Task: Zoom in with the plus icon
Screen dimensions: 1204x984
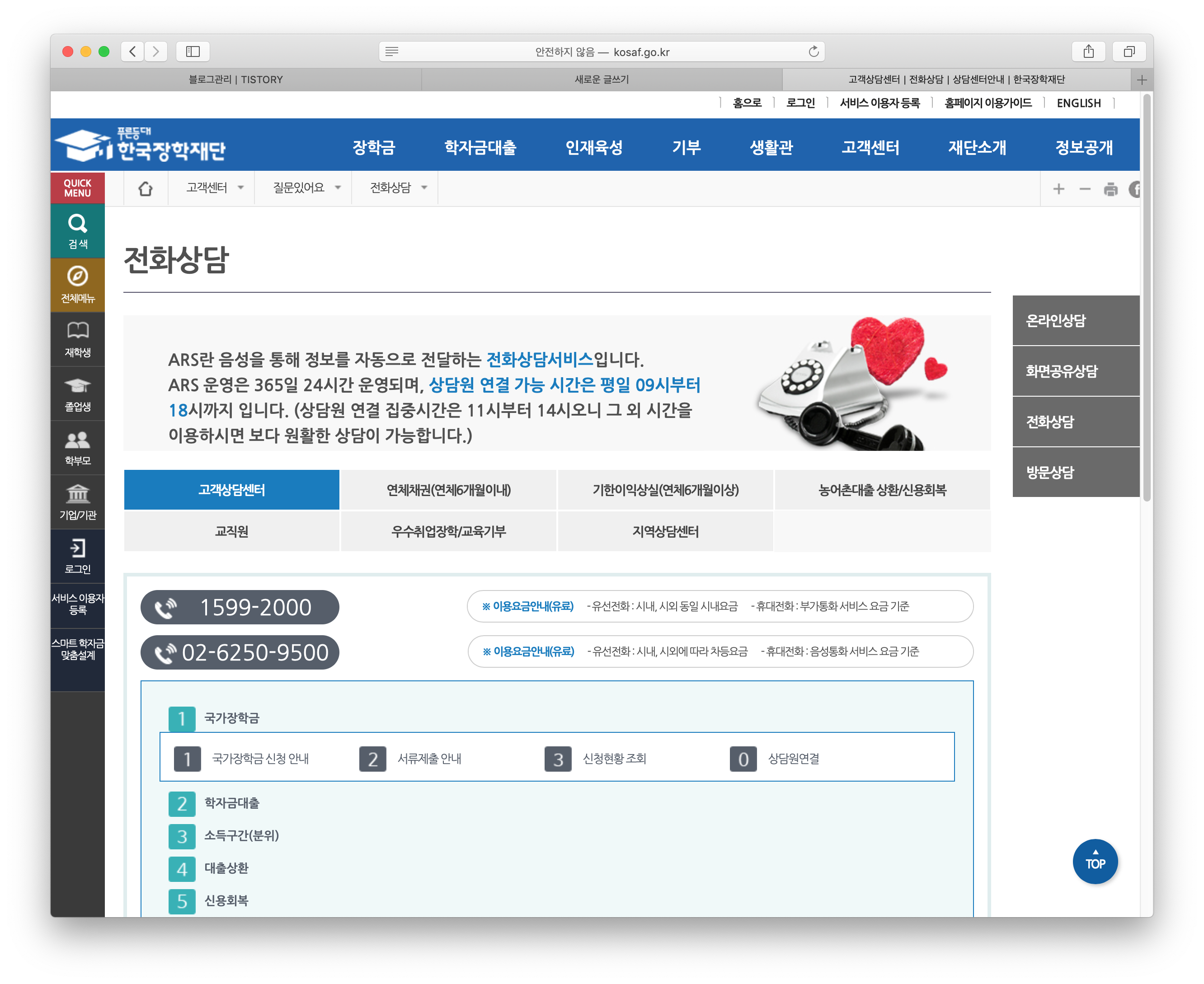Action: pos(1058,189)
